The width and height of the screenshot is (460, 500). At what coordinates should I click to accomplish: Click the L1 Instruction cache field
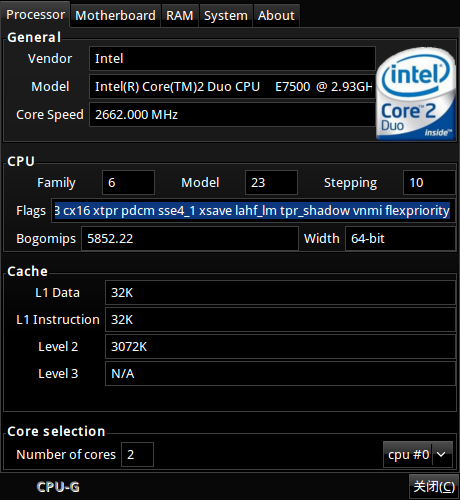click(x=280, y=320)
